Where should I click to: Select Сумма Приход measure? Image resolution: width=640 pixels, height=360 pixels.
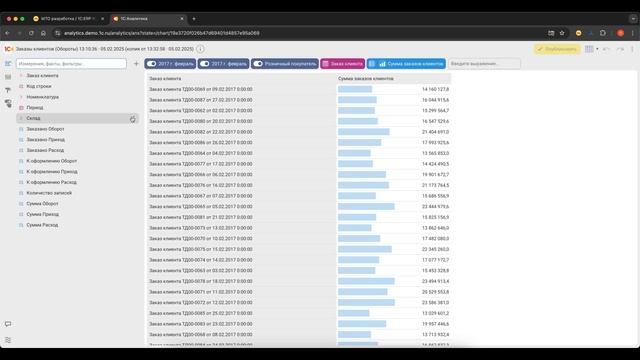tap(42, 214)
